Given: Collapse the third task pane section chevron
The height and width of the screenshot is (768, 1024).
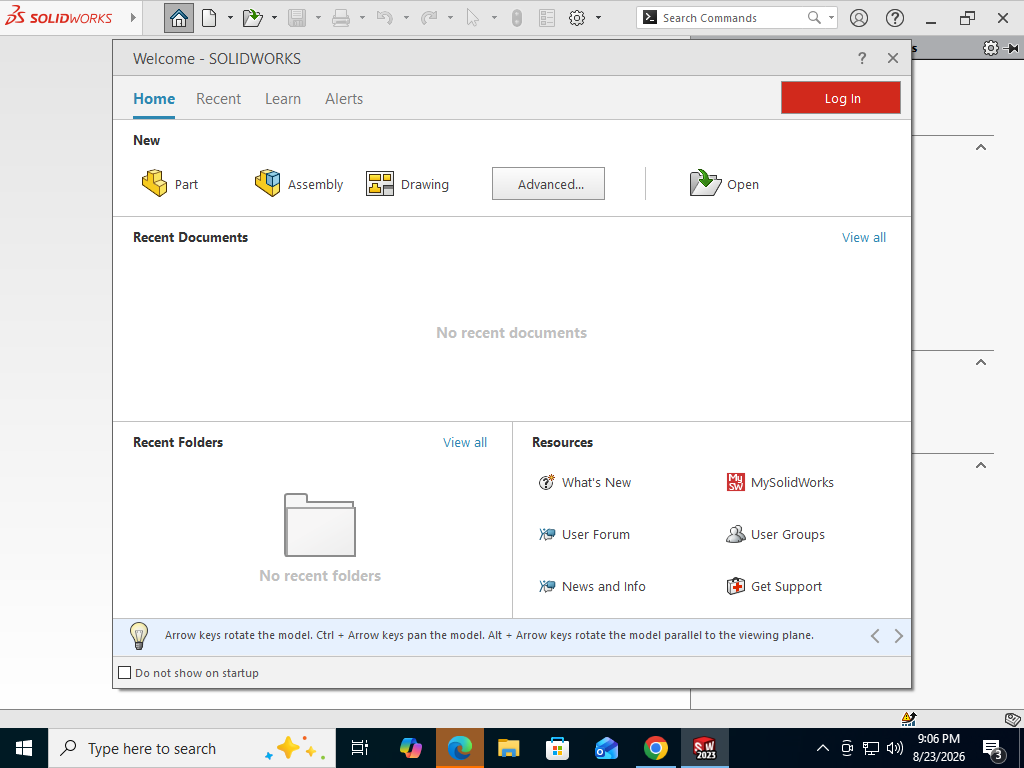Looking at the screenshot, I should pyautogui.click(x=980, y=465).
